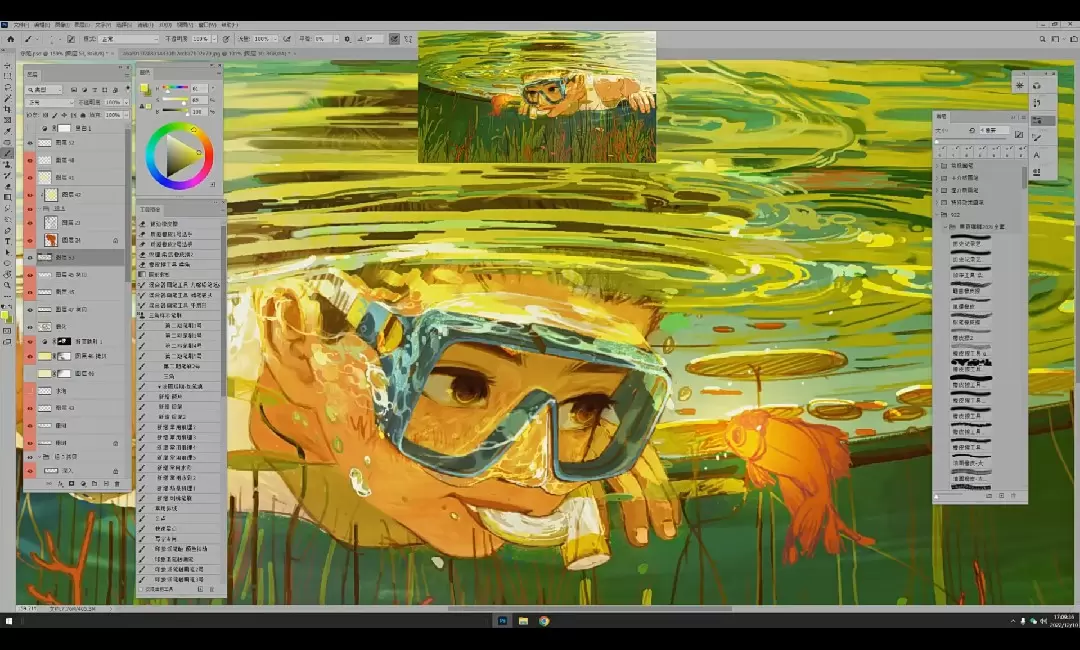Toggle visibility of layer 图层 48

(30, 160)
